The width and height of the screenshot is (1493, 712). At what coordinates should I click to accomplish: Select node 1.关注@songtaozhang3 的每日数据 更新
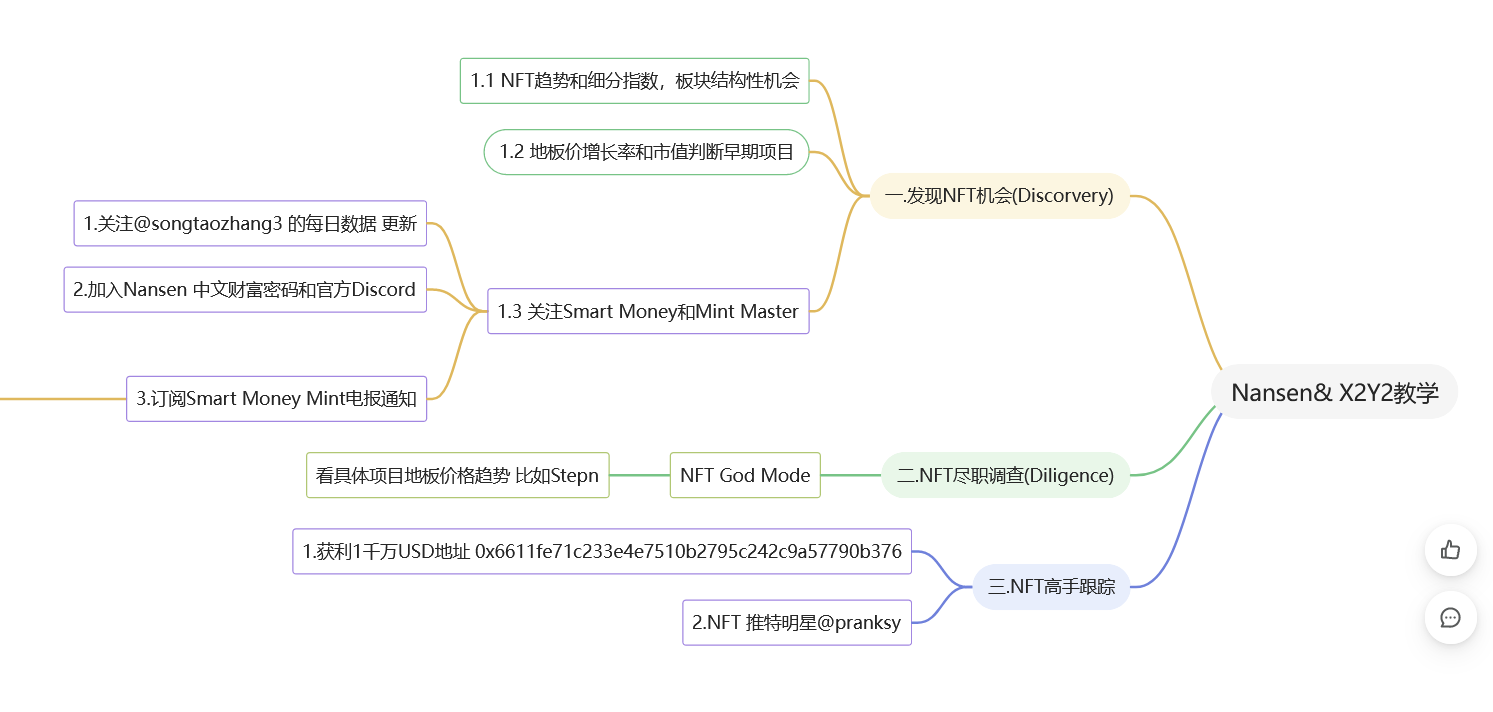pyautogui.click(x=250, y=223)
